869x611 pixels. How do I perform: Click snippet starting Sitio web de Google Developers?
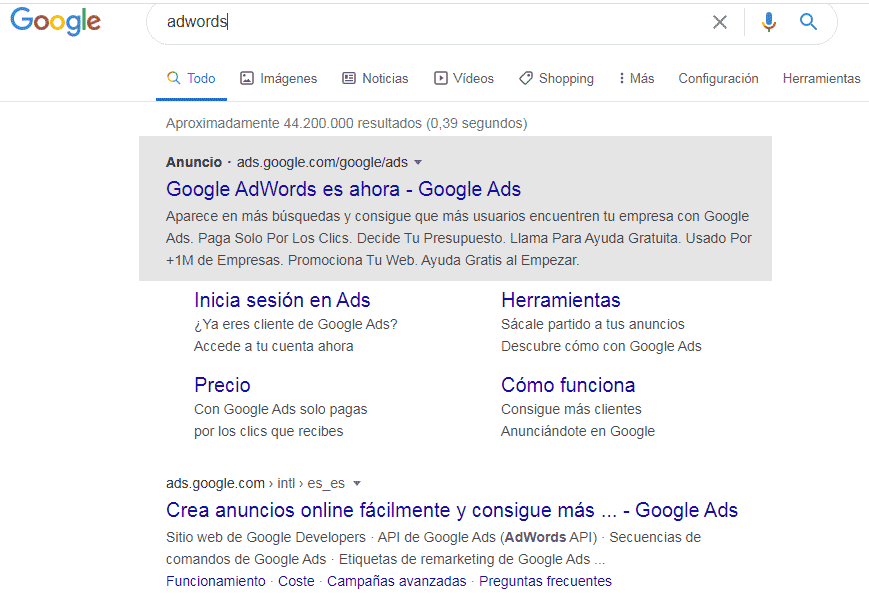click(x=433, y=548)
